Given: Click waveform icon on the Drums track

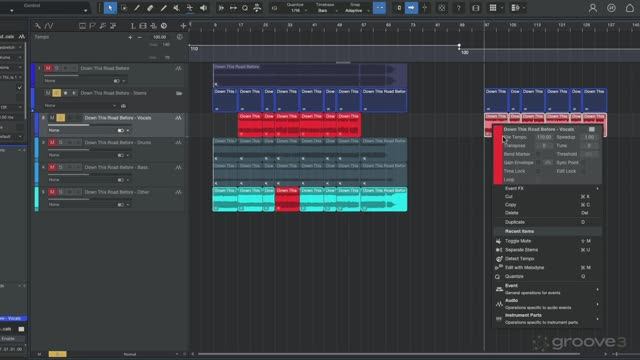Looking at the screenshot, I should click(x=178, y=142).
